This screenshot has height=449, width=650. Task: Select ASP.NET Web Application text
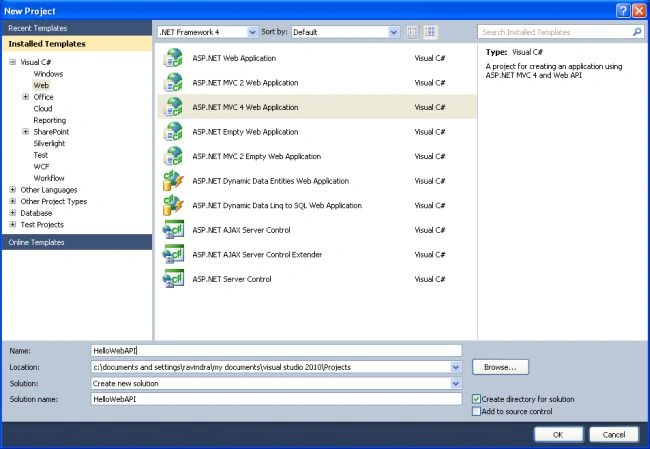coord(234,58)
